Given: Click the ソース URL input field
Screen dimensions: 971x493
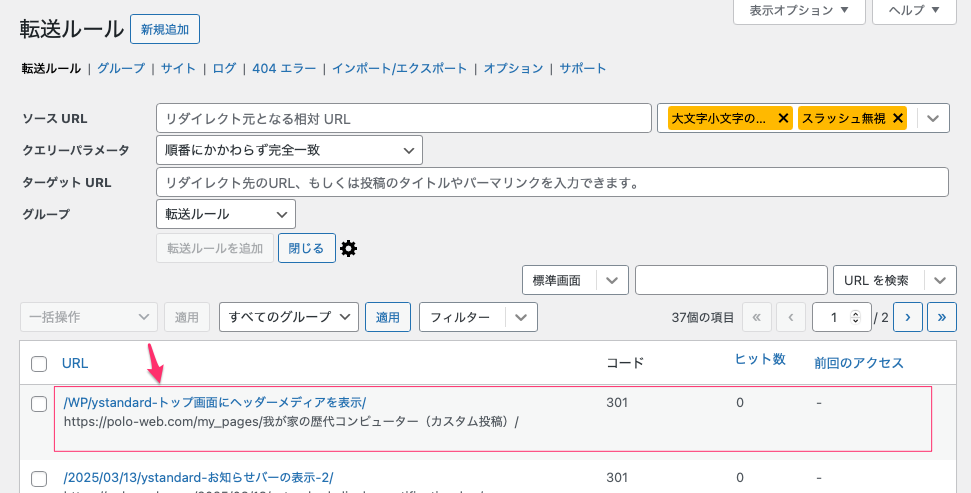Looking at the screenshot, I should click(x=403, y=118).
